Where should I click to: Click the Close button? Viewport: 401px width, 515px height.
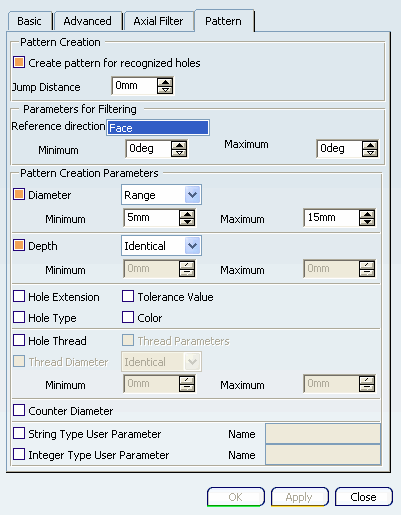click(x=364, y=497)
